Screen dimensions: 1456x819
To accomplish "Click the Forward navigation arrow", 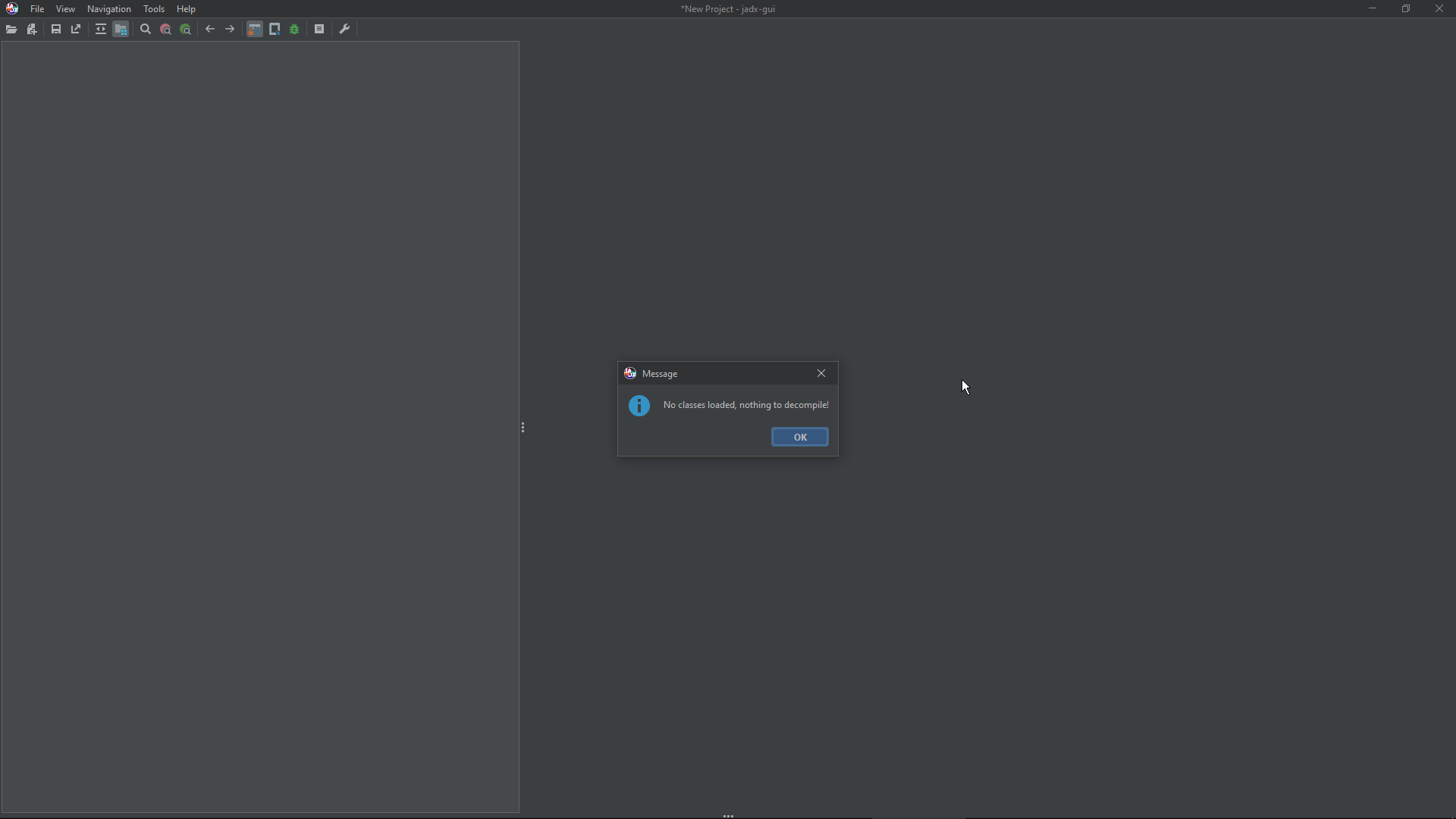I will [230, 29].
